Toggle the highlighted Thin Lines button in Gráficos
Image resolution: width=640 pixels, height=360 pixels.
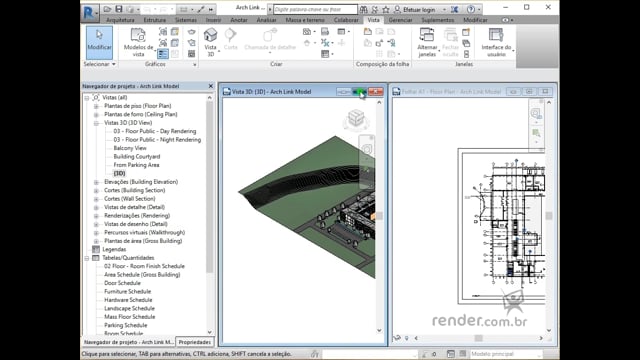(162, 54)
